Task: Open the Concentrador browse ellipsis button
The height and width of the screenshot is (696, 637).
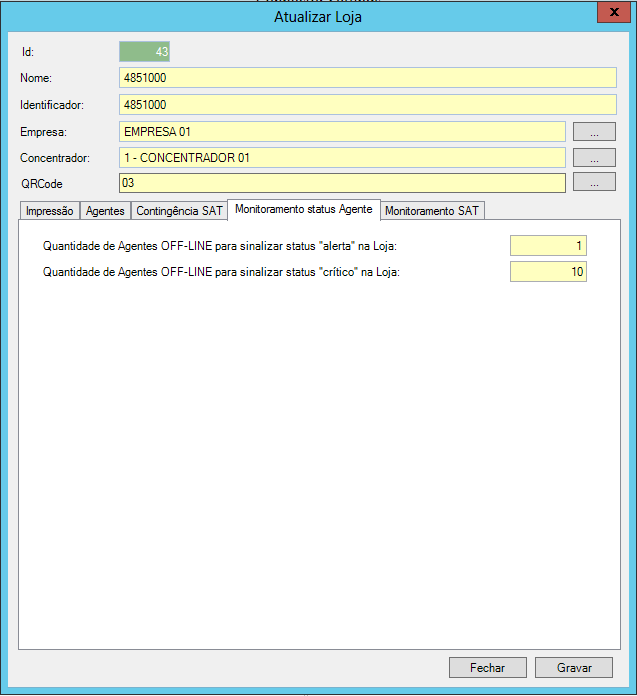Action: pos(594,157)
